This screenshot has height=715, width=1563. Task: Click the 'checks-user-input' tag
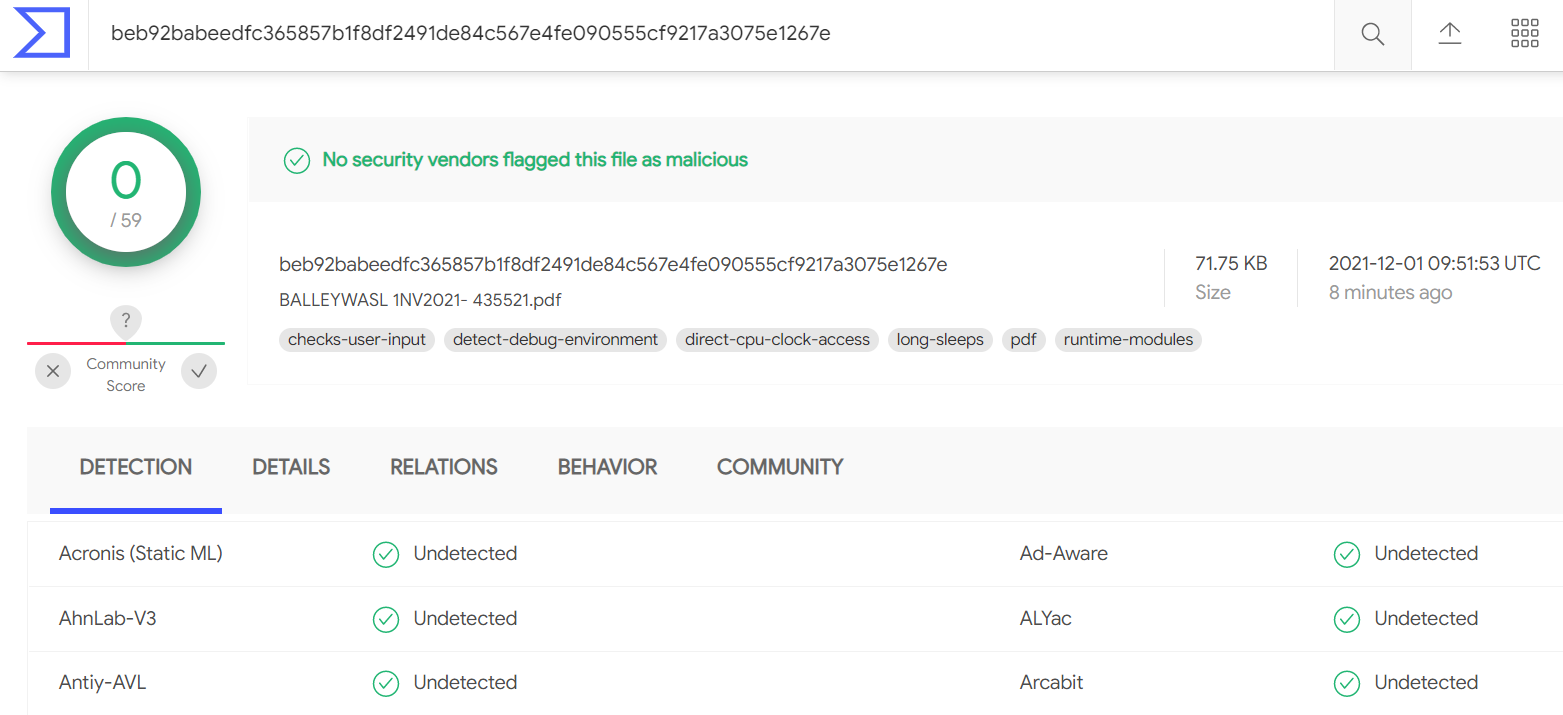point(357,340)
